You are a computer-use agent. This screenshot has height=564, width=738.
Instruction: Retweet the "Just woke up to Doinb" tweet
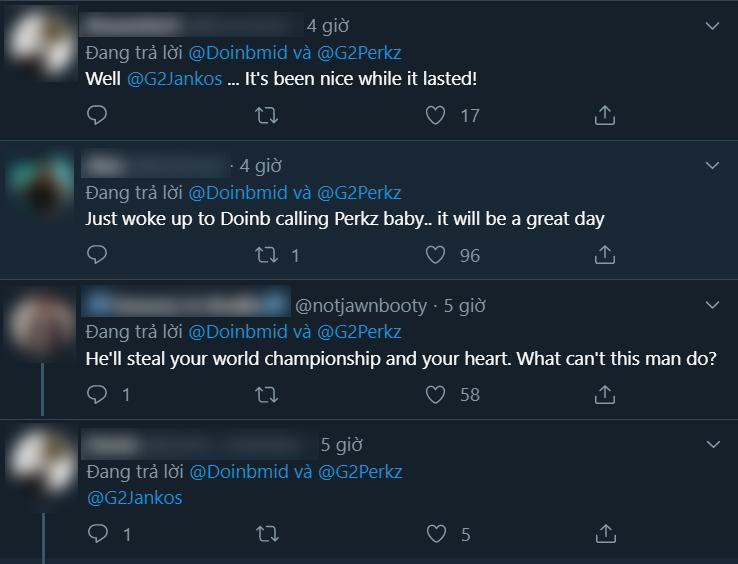[266, 255]
